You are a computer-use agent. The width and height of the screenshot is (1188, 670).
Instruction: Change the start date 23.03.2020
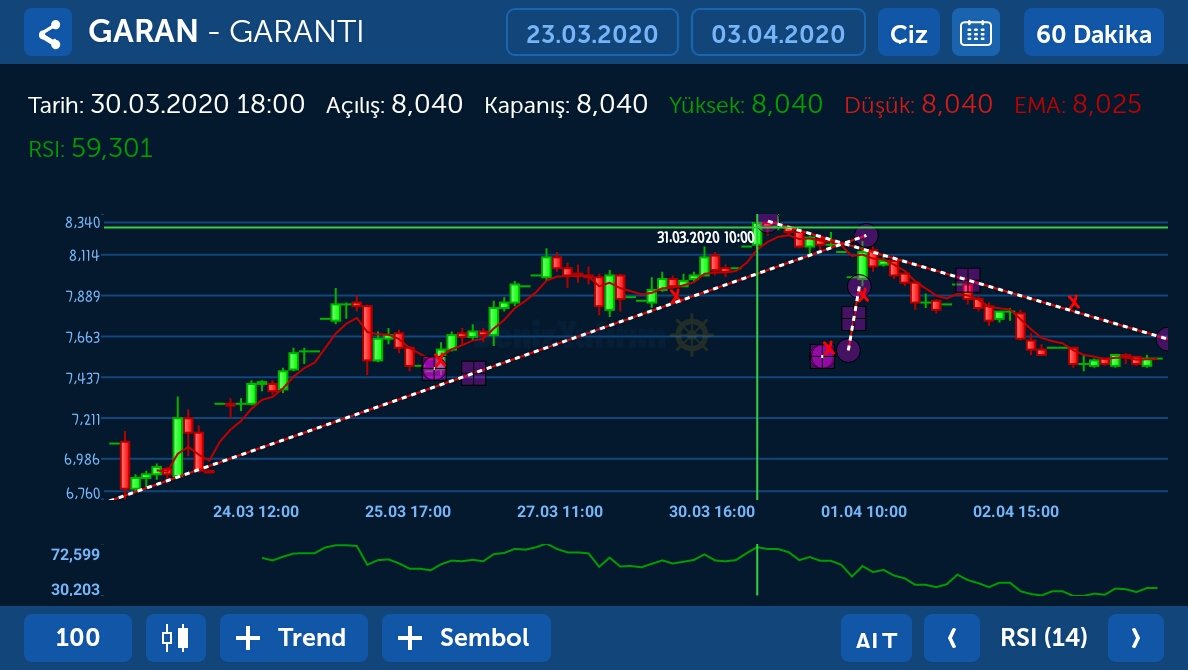coord(592,33)
